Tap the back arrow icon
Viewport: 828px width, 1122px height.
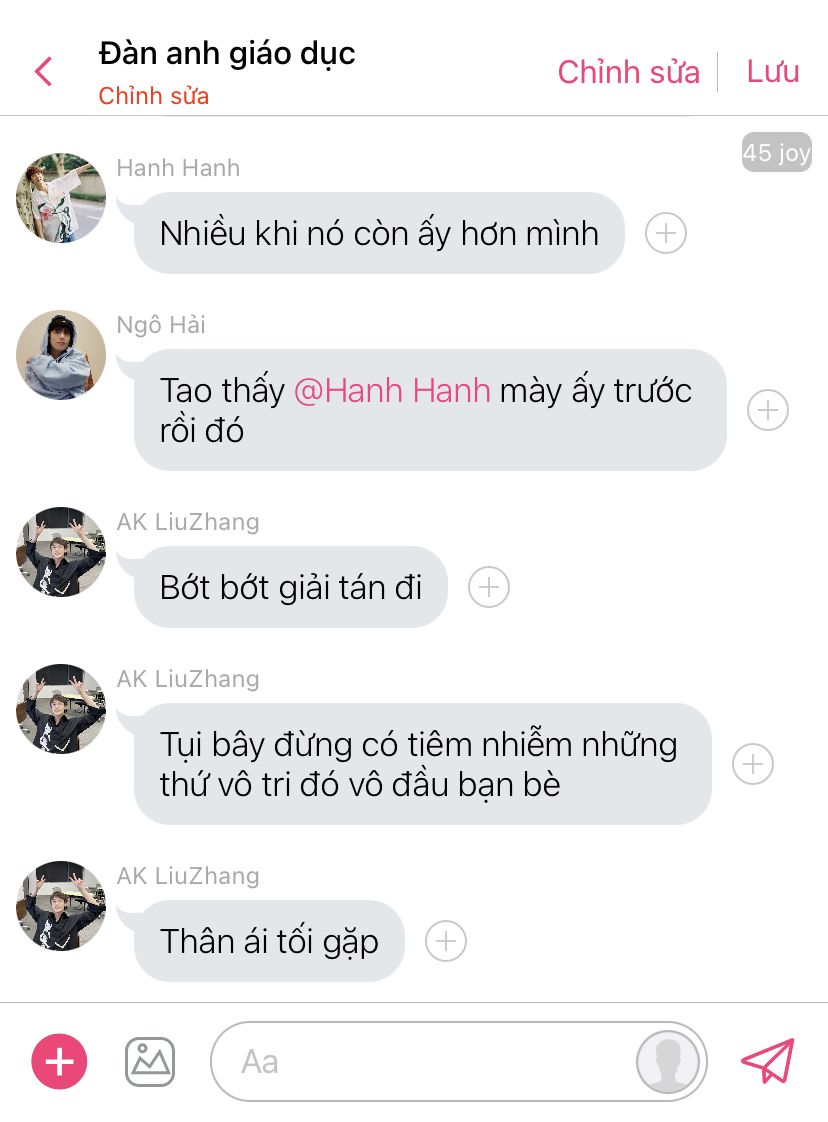tap(44, 72)
